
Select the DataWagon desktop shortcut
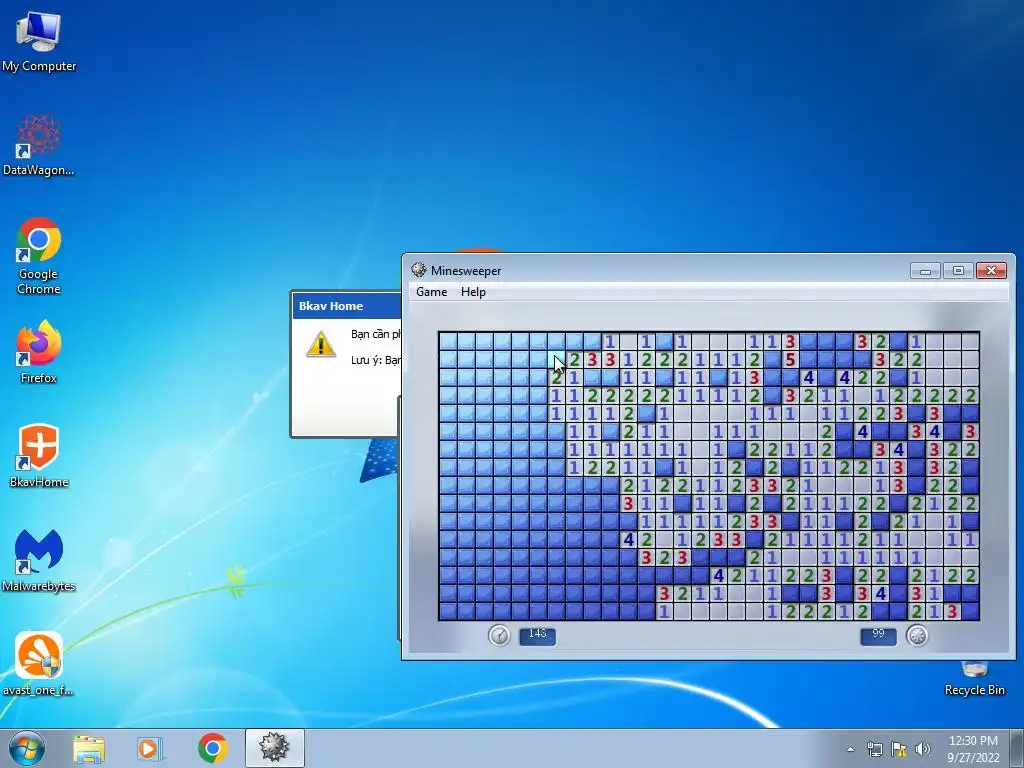point(39,144)
